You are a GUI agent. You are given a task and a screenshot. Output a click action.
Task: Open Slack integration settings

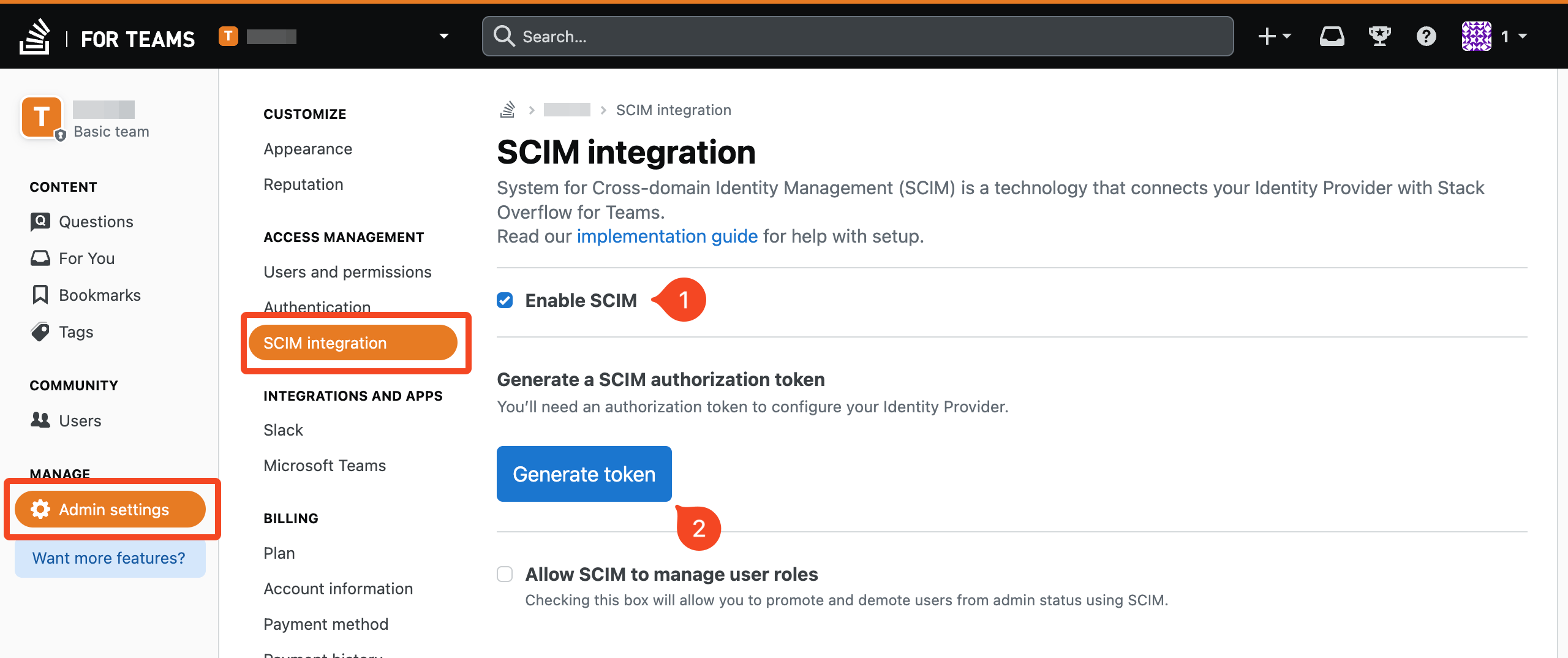pyautogui.click(x=283, y=430)
